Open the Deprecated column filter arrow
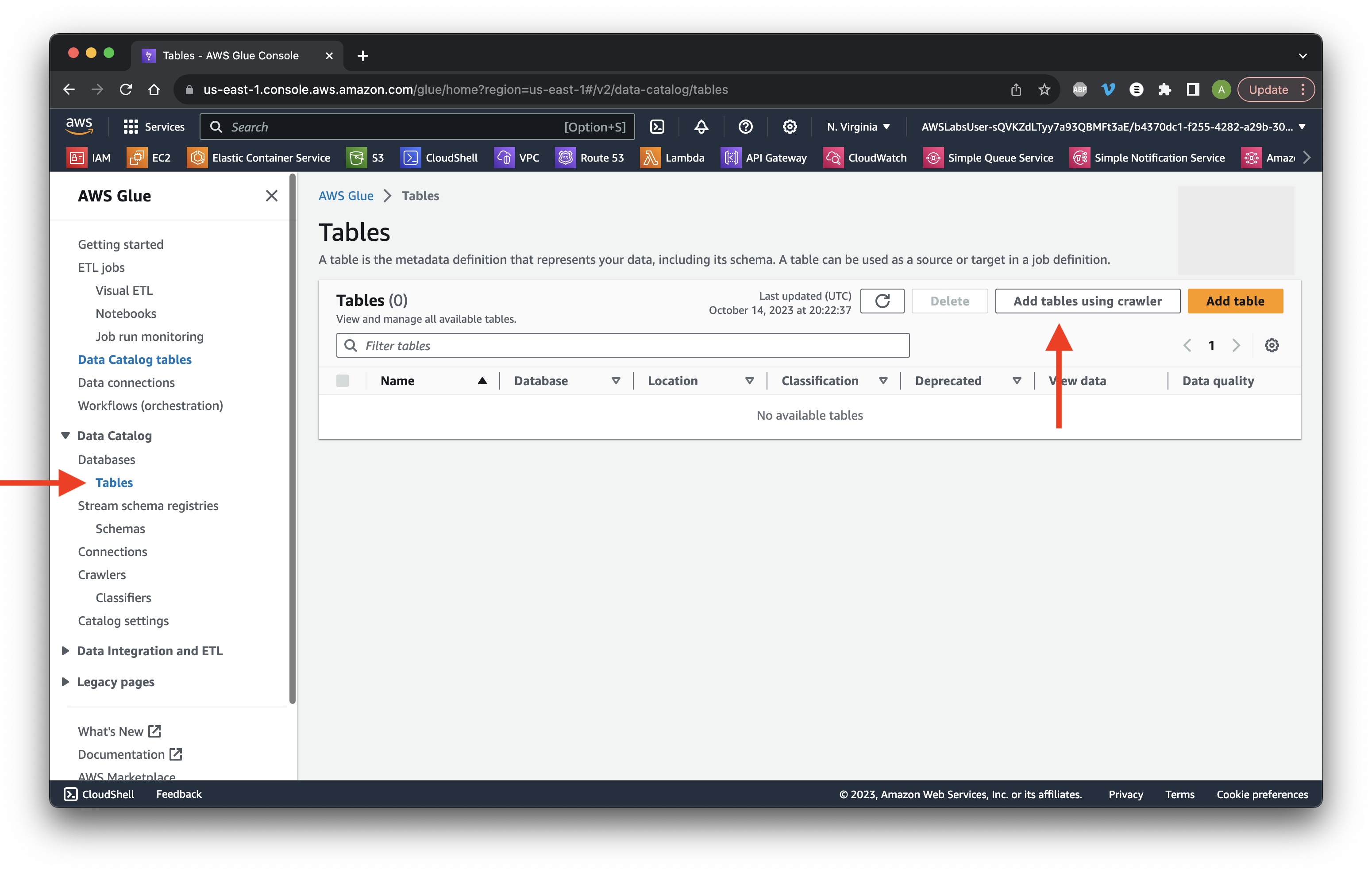 click(1017, 381)
